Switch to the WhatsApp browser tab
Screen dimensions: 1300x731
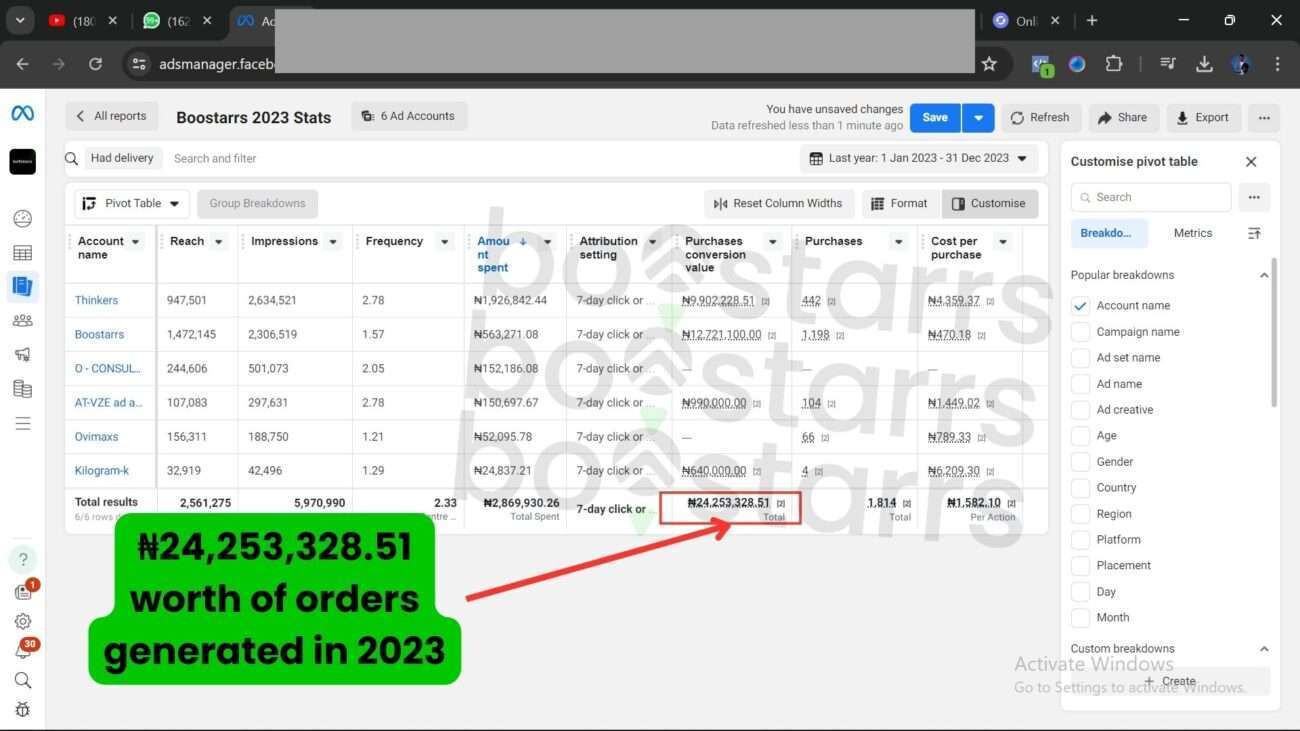pyautogui.click(x=175, y=20)
